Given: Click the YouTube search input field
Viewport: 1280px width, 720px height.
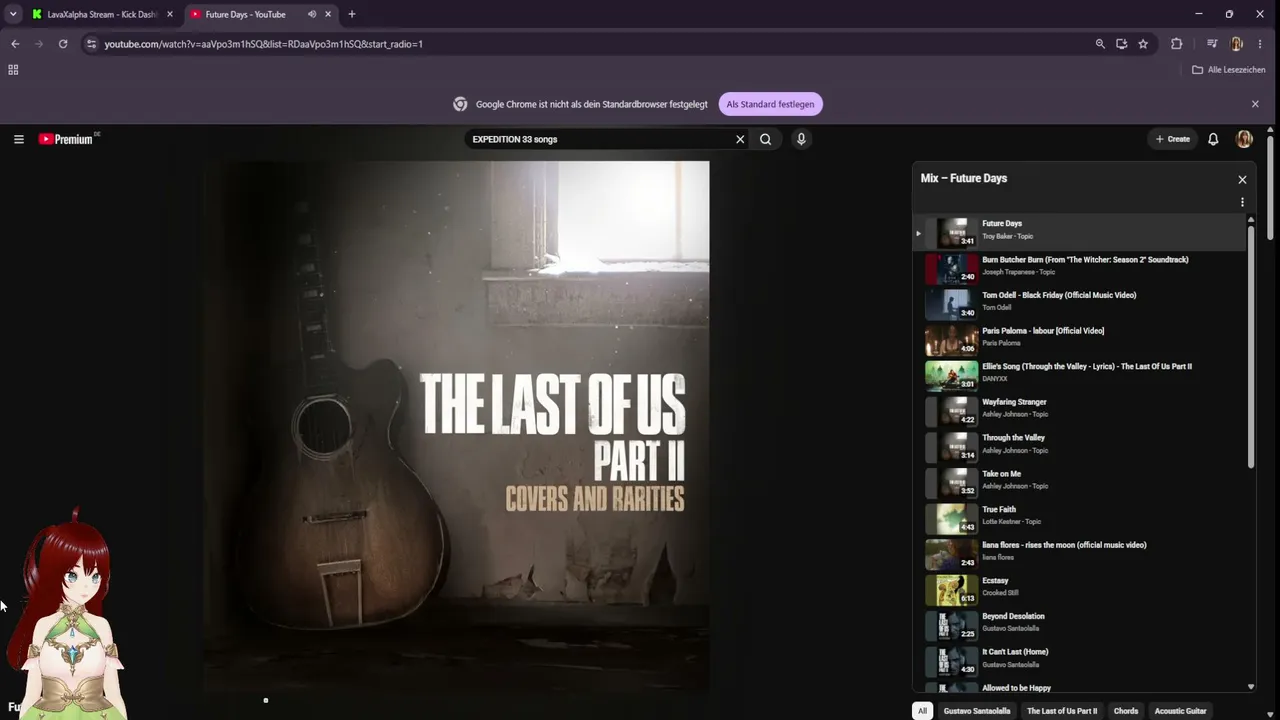Looking at the screenshot, I should tap(600, 139).
